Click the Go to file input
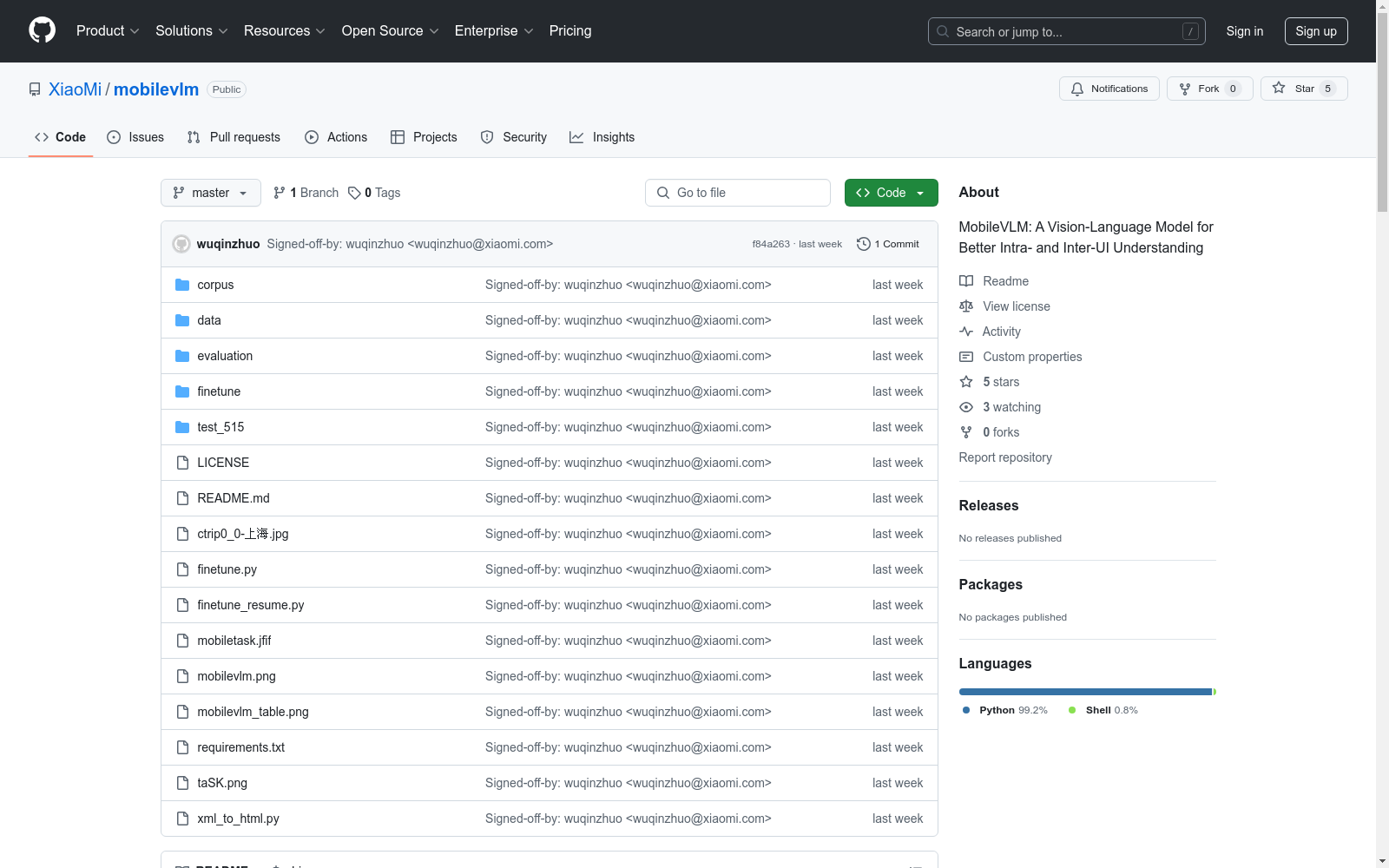Screen dimensions: 1389x868 pyautogui.click(x=738, y=193)
